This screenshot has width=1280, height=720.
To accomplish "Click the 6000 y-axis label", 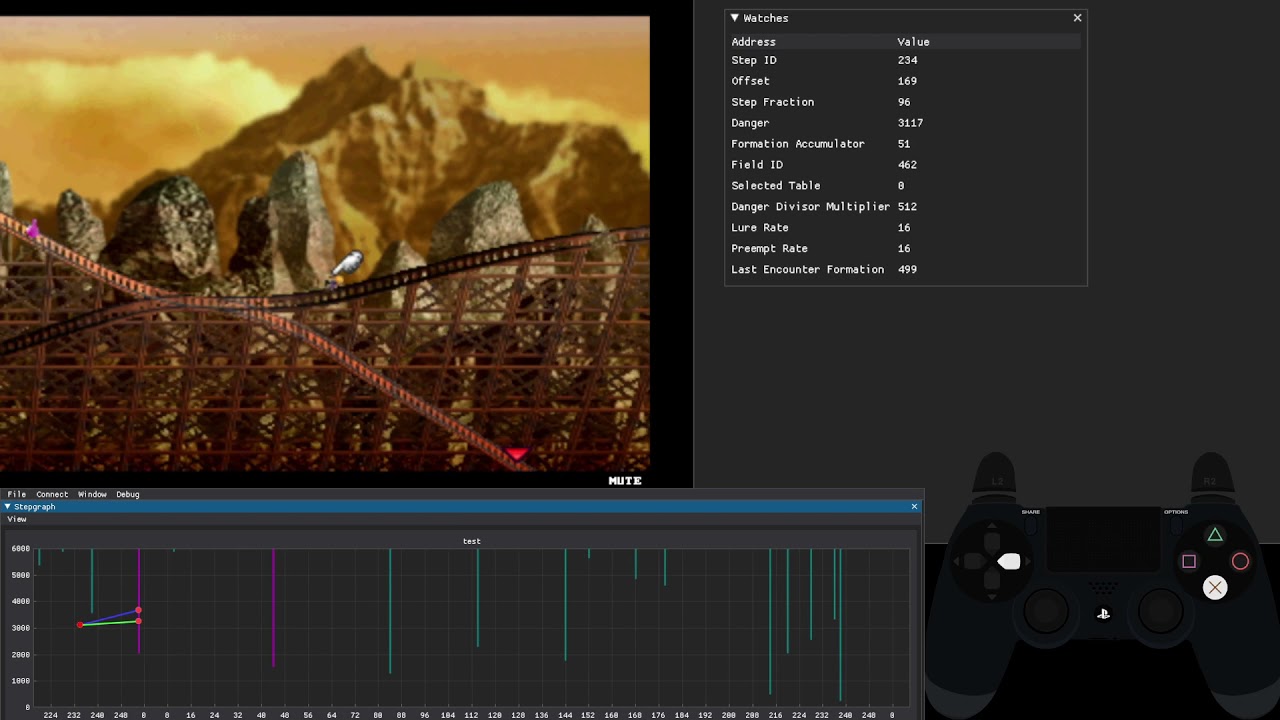I will (20, 549).
